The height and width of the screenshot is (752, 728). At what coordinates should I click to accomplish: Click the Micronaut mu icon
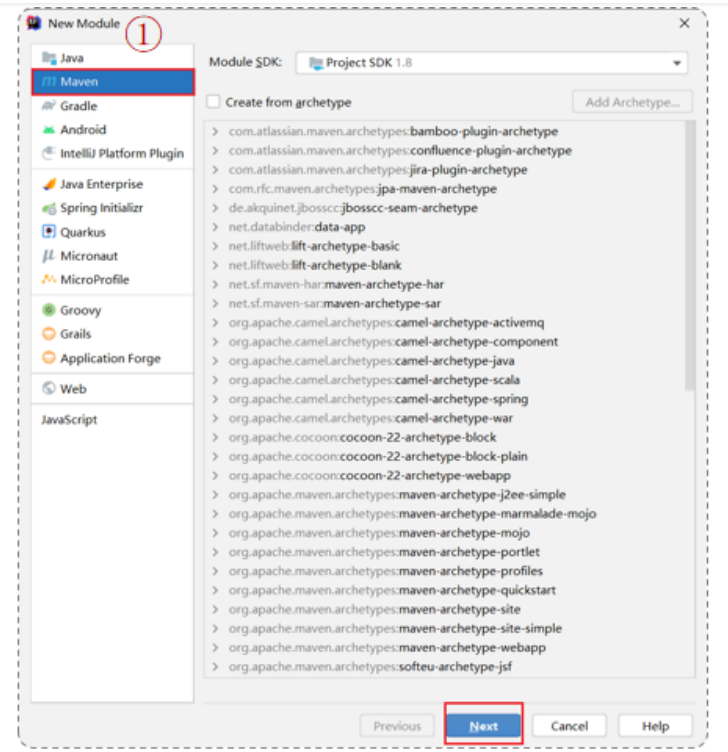point(49,256)
